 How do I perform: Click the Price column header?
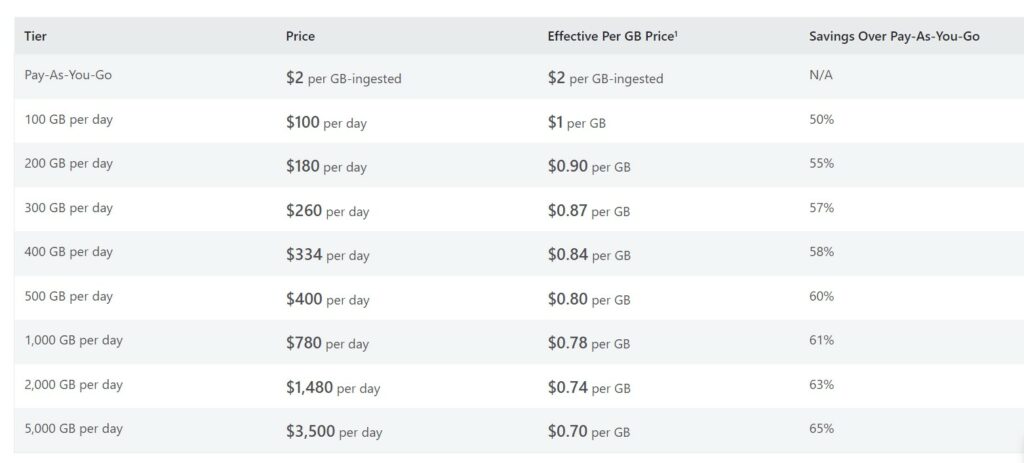(300, 37)
